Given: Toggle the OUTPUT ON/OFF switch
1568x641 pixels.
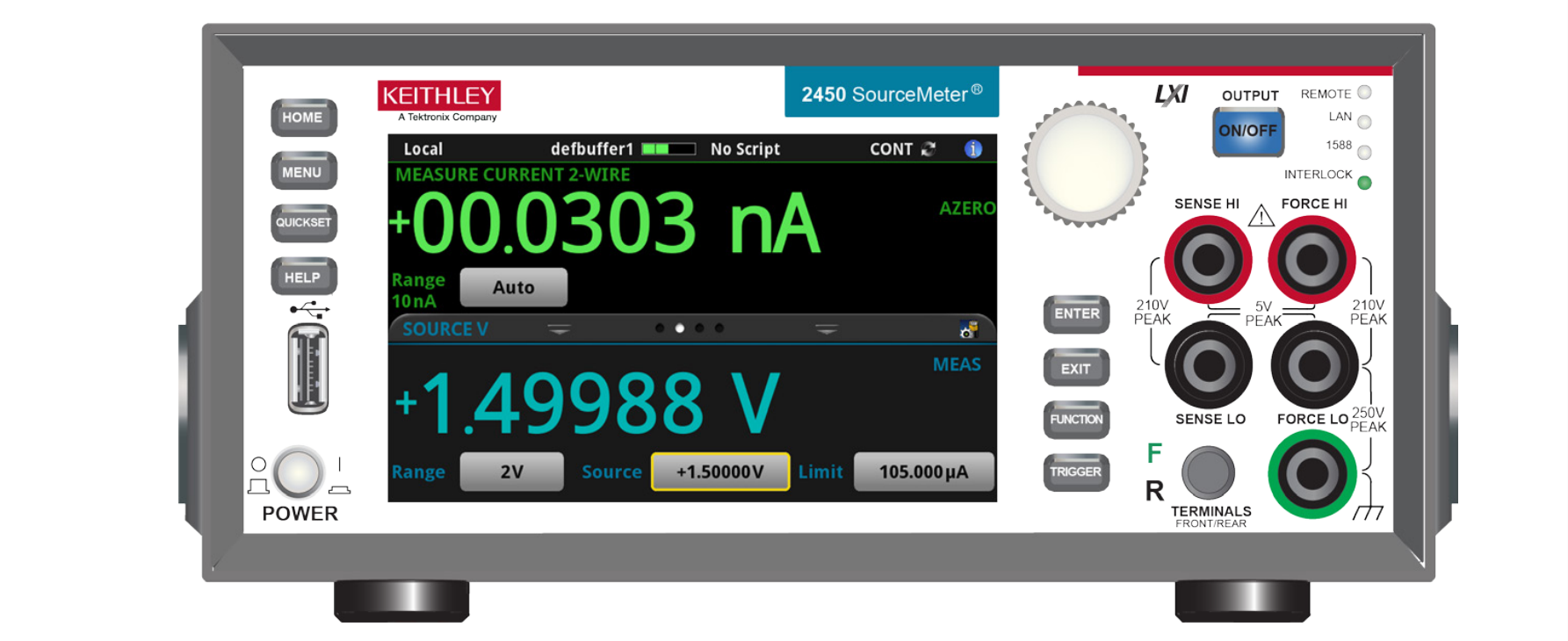Looking at the screenshot, I should pos(1247,132).
